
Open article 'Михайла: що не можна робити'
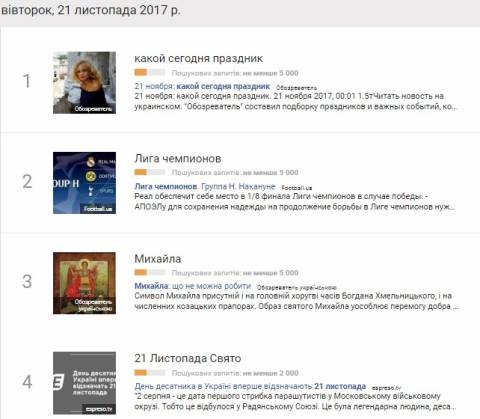(x=193, y=286)
